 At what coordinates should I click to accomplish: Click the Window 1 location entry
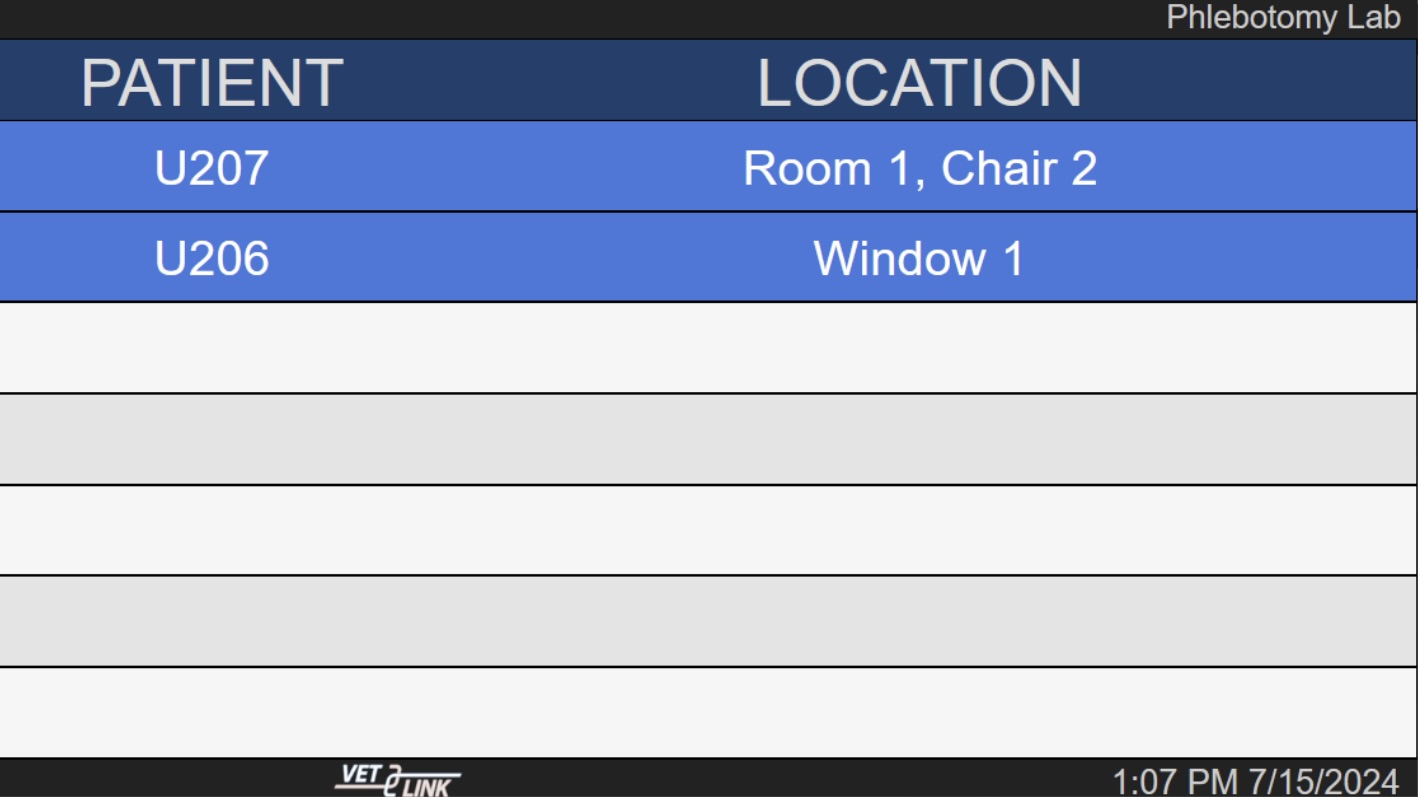tap(919, 258)
